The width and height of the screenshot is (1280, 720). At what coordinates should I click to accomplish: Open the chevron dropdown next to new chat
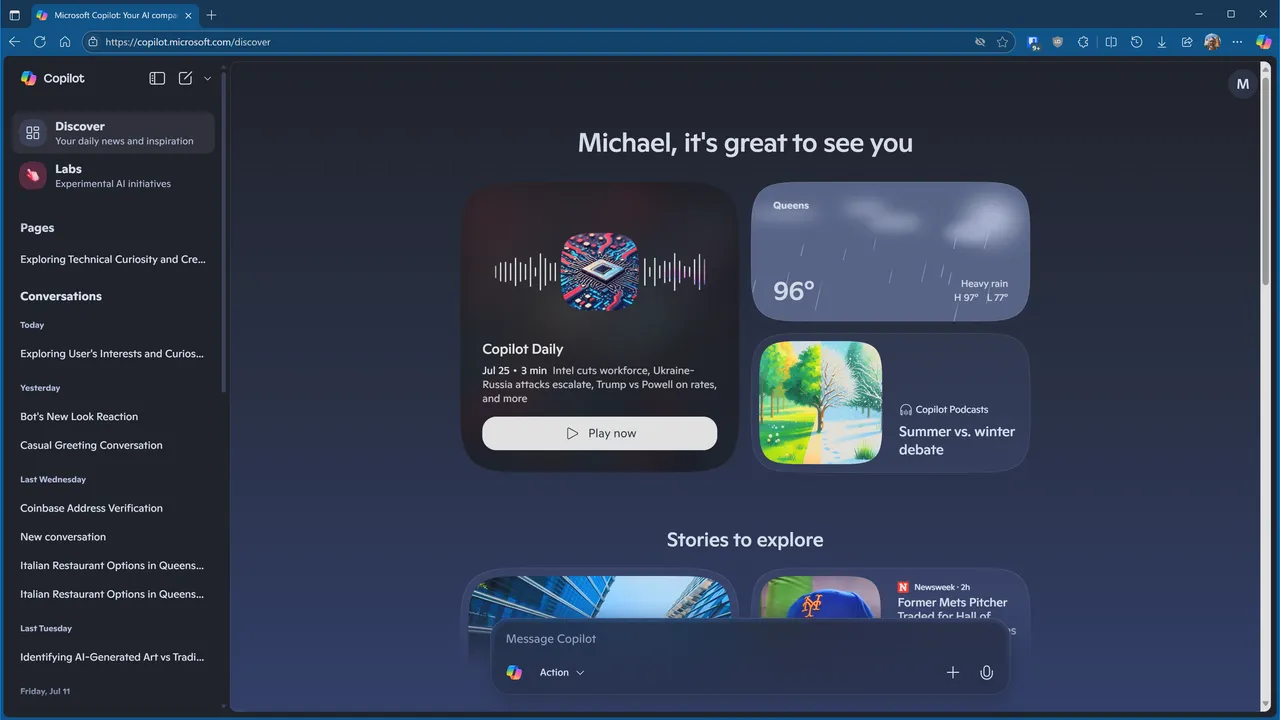[x=208, y=78]
